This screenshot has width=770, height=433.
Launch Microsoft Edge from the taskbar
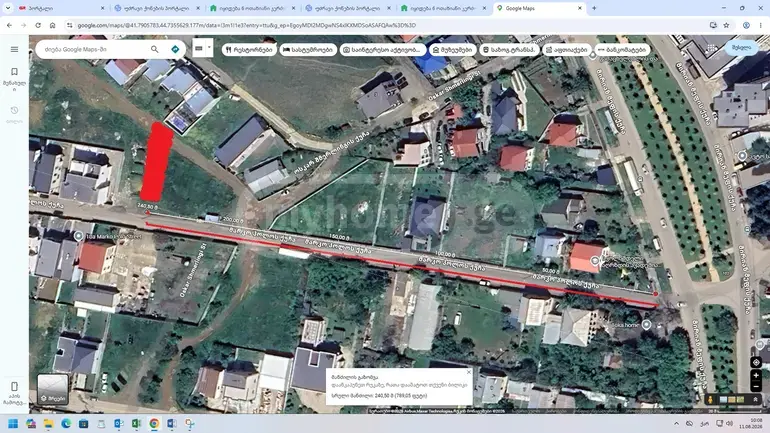click(66, 423)
